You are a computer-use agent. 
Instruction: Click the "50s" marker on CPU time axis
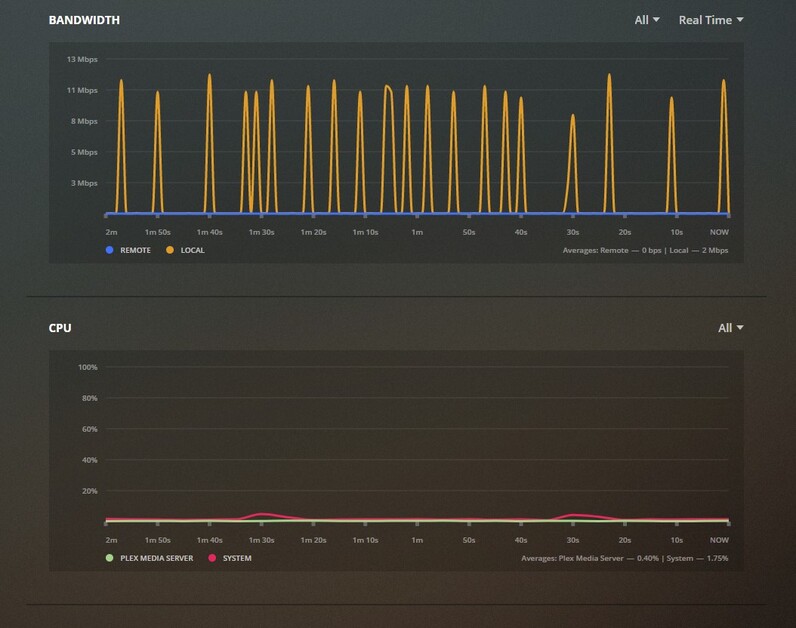click(469, 540)
